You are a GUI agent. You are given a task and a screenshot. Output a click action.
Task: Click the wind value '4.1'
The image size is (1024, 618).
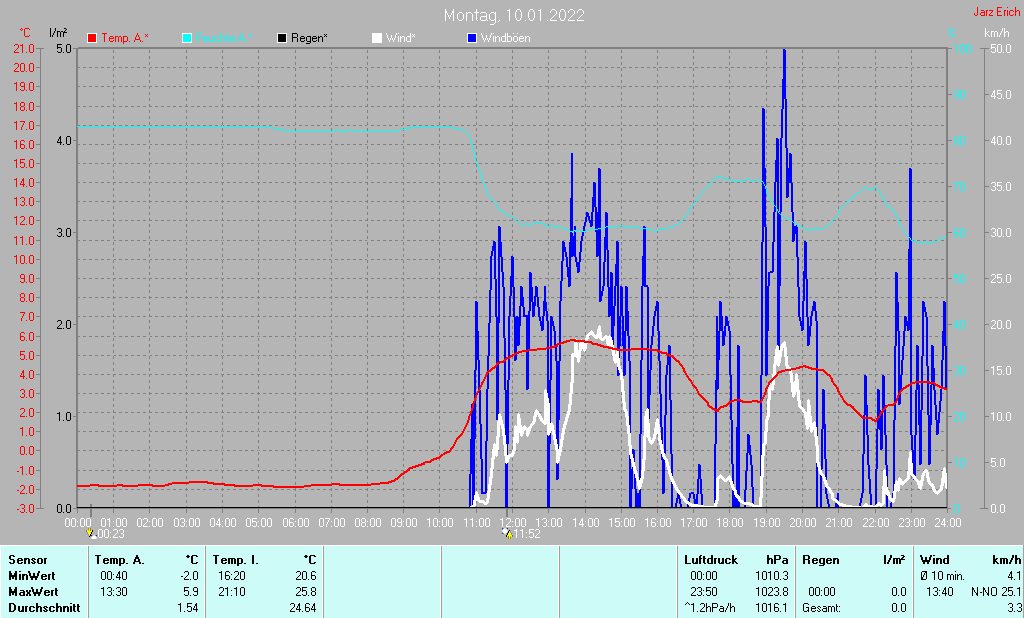1014,576
